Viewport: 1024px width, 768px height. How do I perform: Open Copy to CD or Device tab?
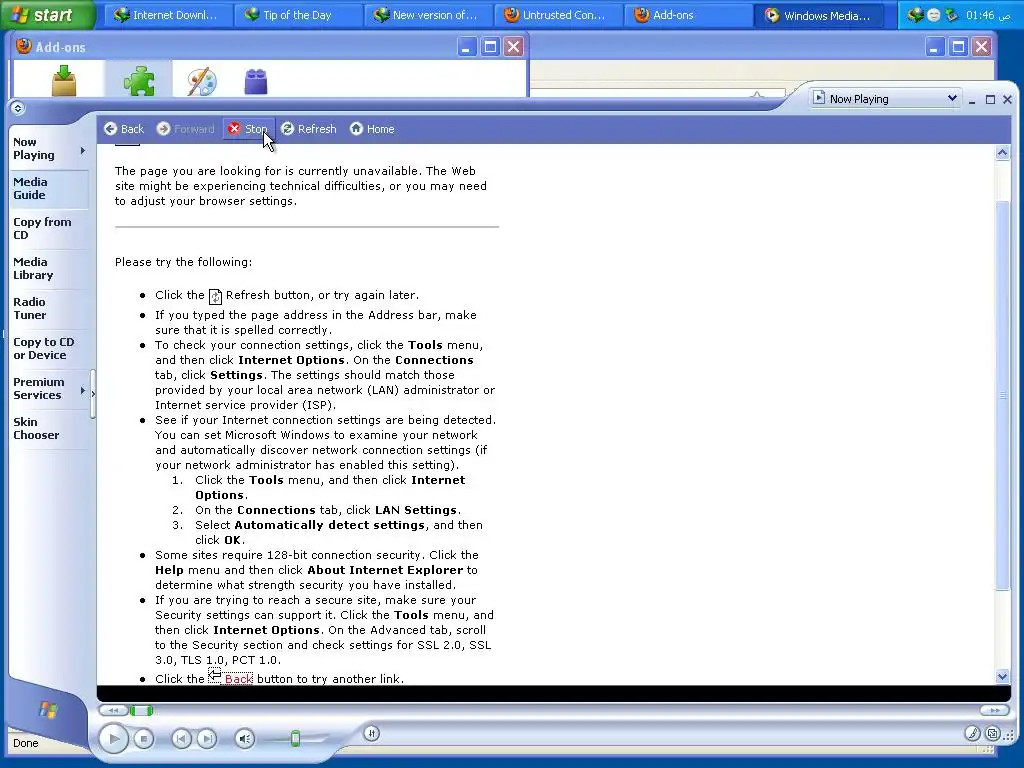coord(49,349)
